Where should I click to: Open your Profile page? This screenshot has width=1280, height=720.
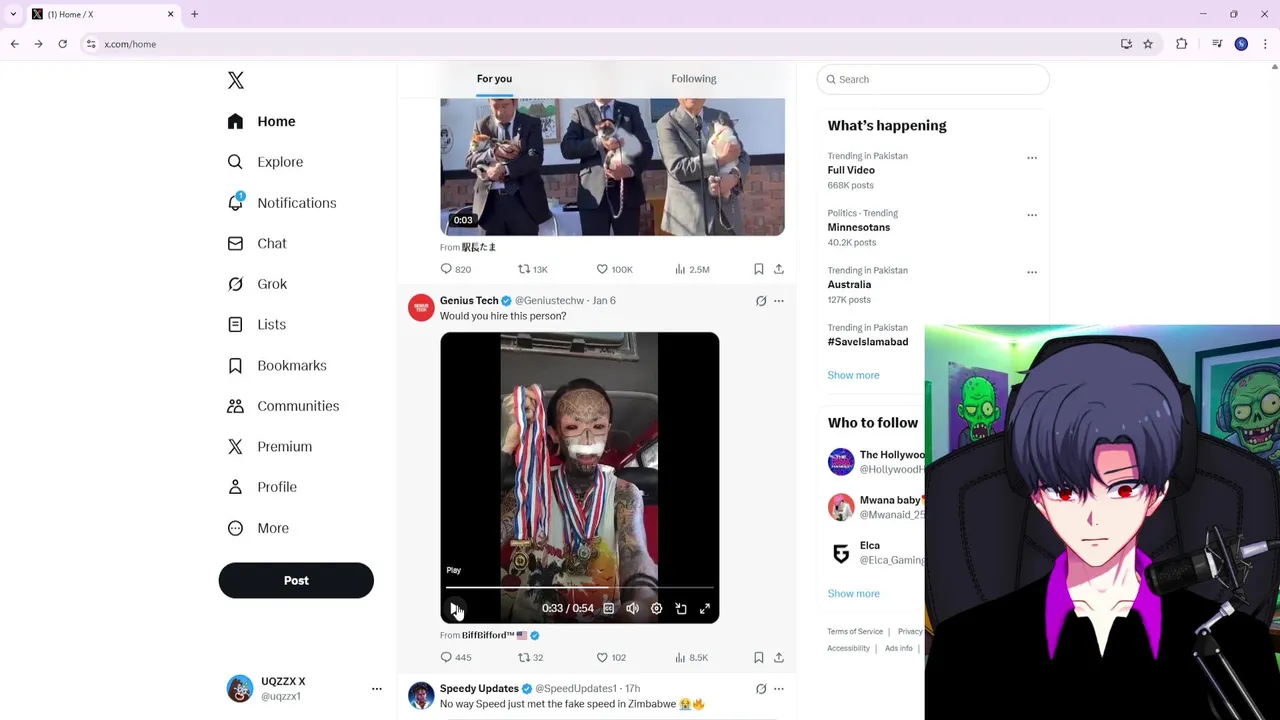coord(262,487)
